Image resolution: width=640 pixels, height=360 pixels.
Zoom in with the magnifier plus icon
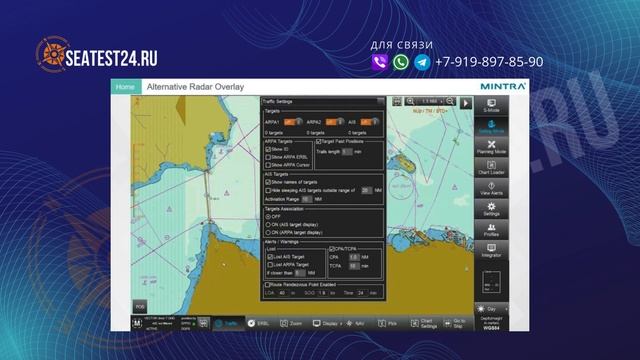coord(410,101)
